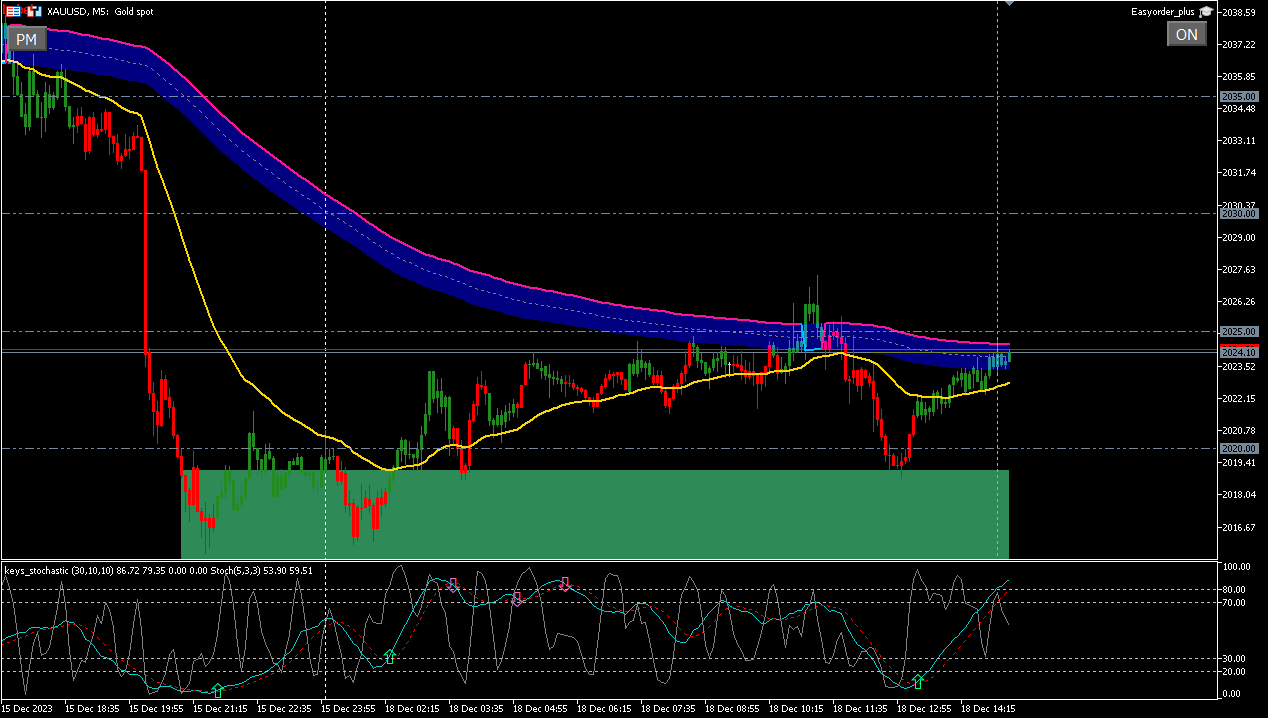This screenshot has width=1268, height=718.
Task: Select the green support zone rectangle
Action: (x=594, y=514)
